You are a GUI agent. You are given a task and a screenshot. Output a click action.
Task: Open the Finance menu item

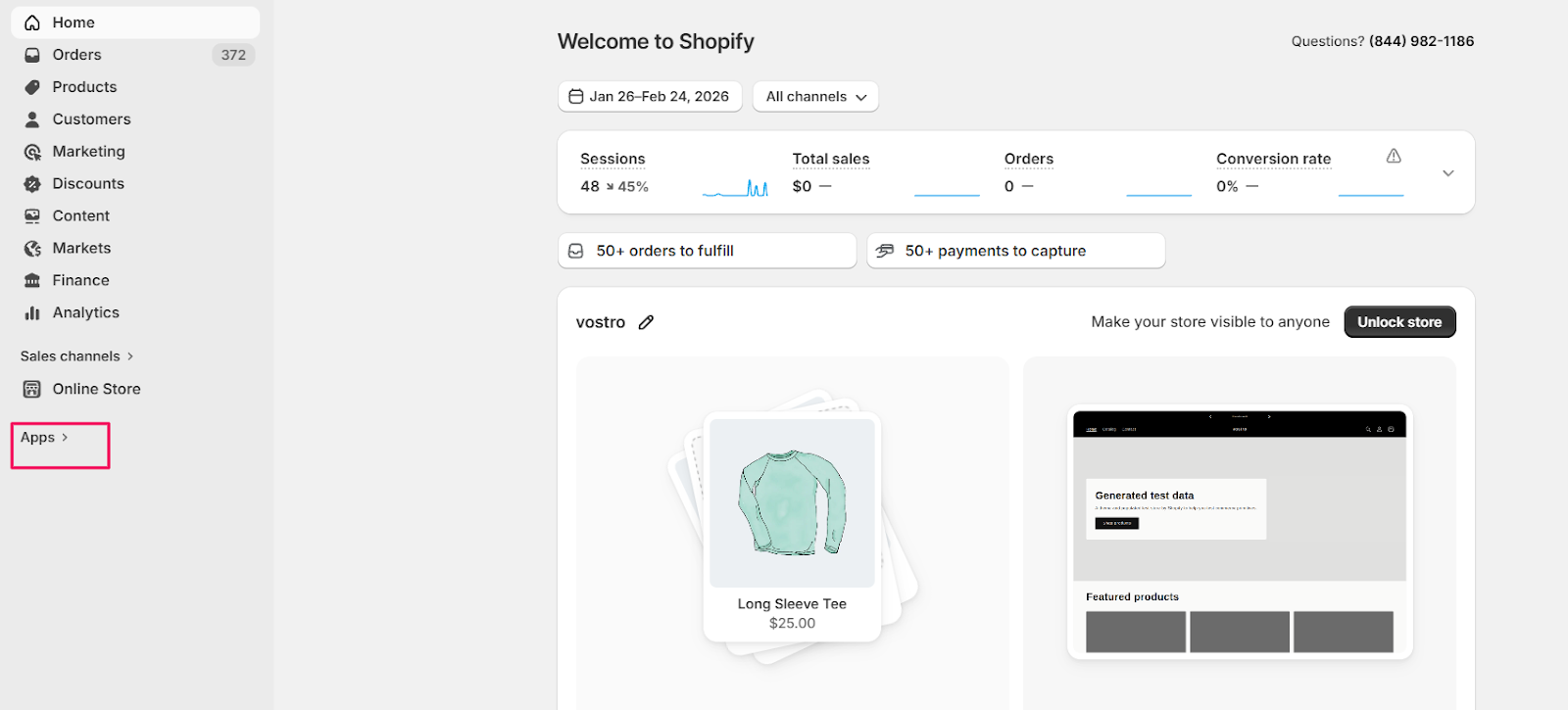tap(80, 281)
